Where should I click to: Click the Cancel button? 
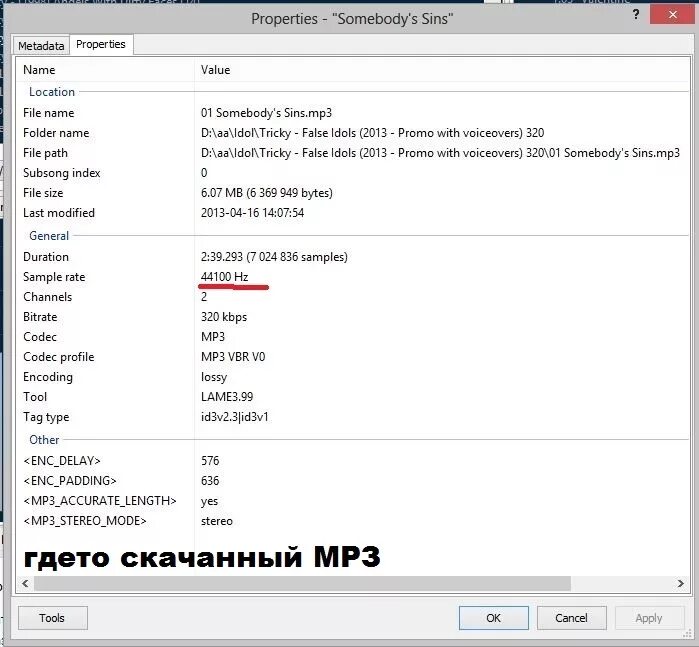tap(571, 618)
